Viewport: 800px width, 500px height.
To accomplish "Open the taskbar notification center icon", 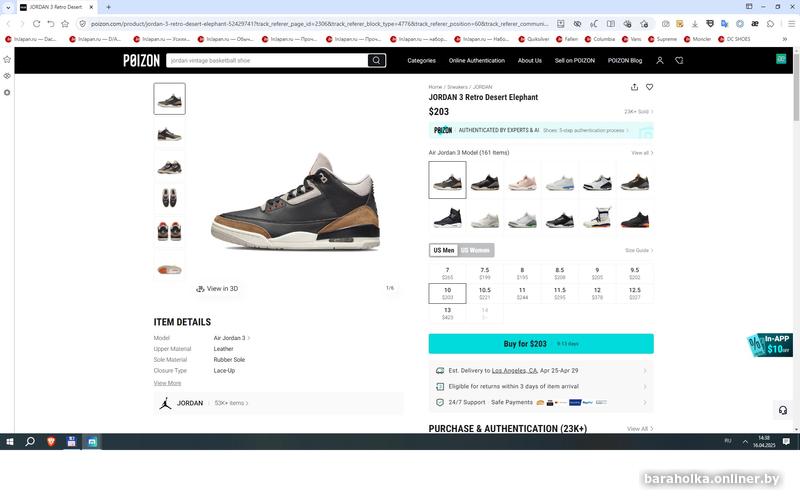I will pyautogui.click(x=786, y=441).
